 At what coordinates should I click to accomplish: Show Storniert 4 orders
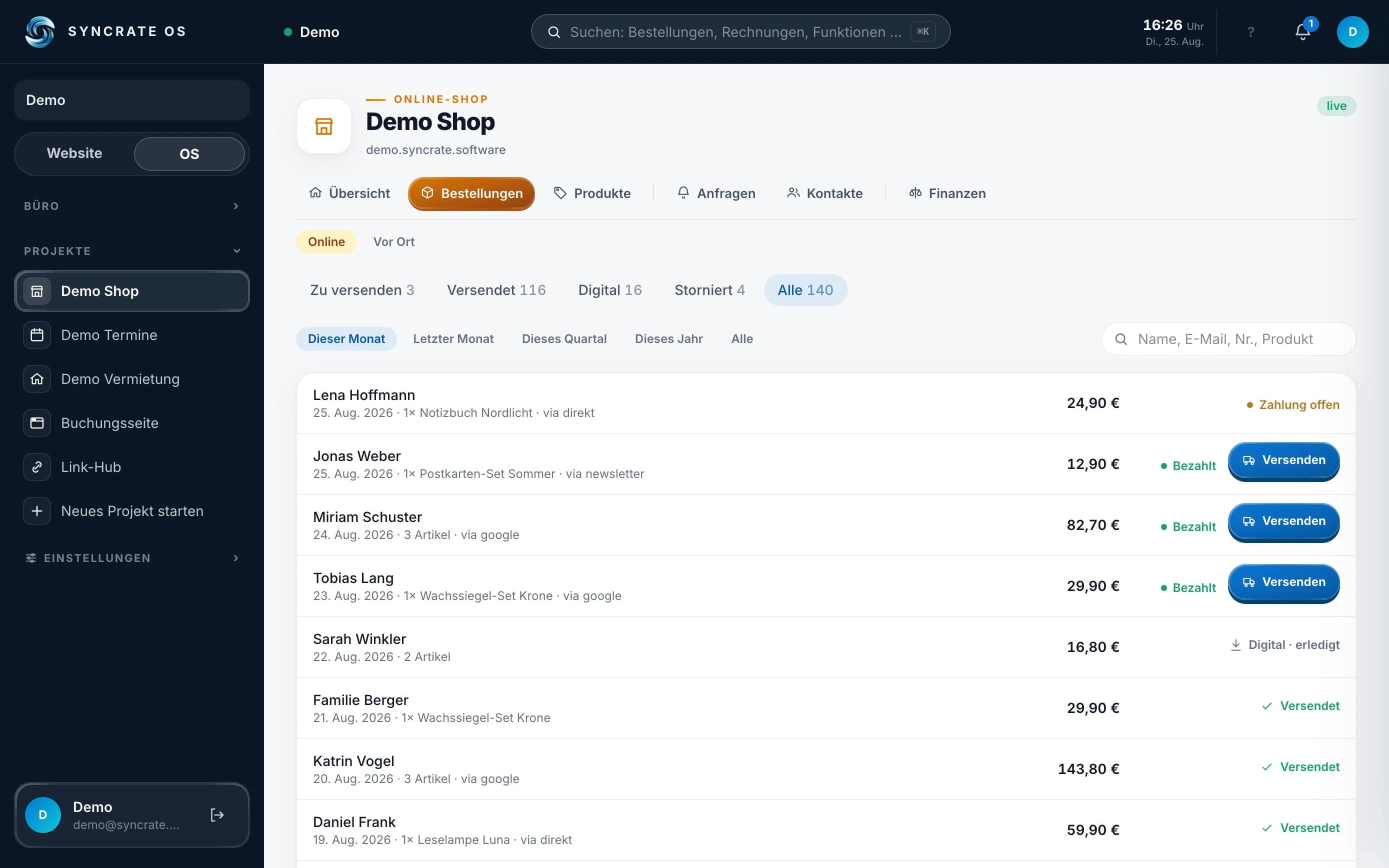709,290
